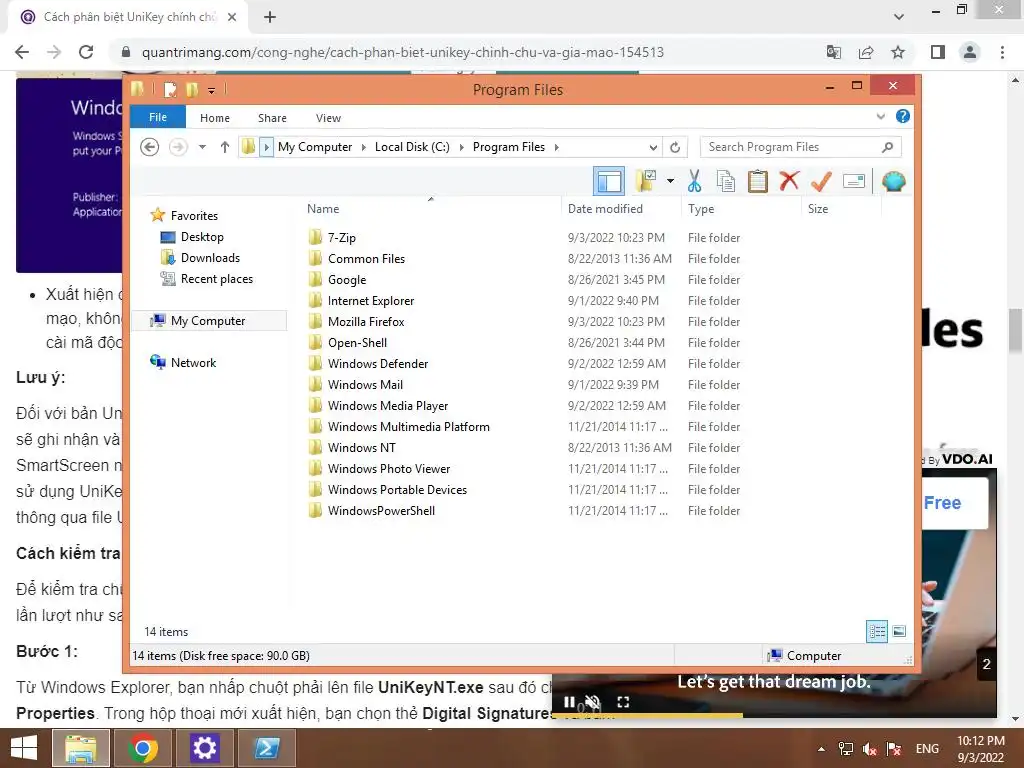Switch to the View ribbon tab
The width and height of the screenshot is (1024, 768).
[x=328, y=118]
